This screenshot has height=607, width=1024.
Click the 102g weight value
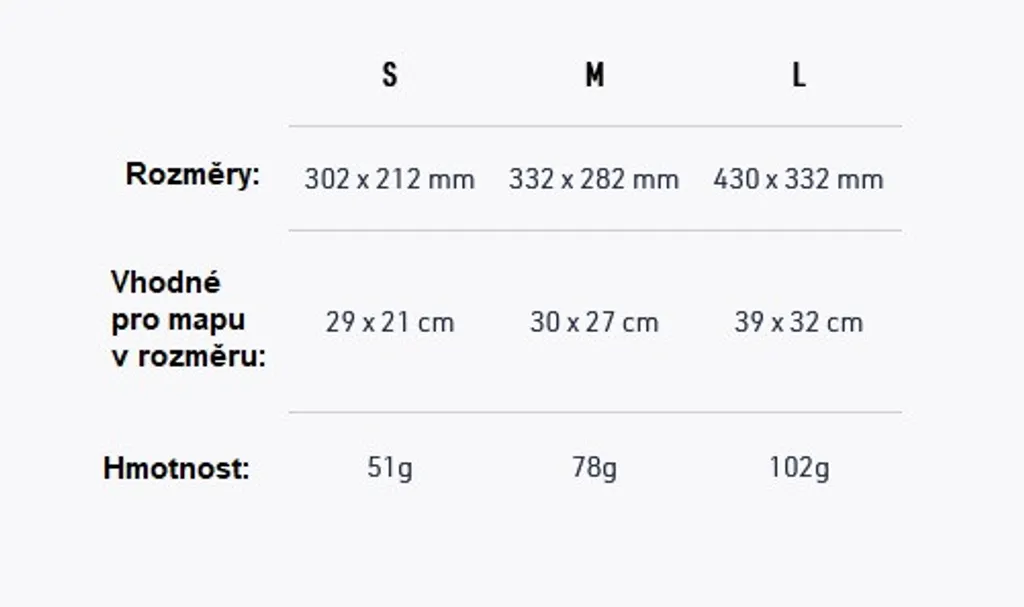click(799, 468)
